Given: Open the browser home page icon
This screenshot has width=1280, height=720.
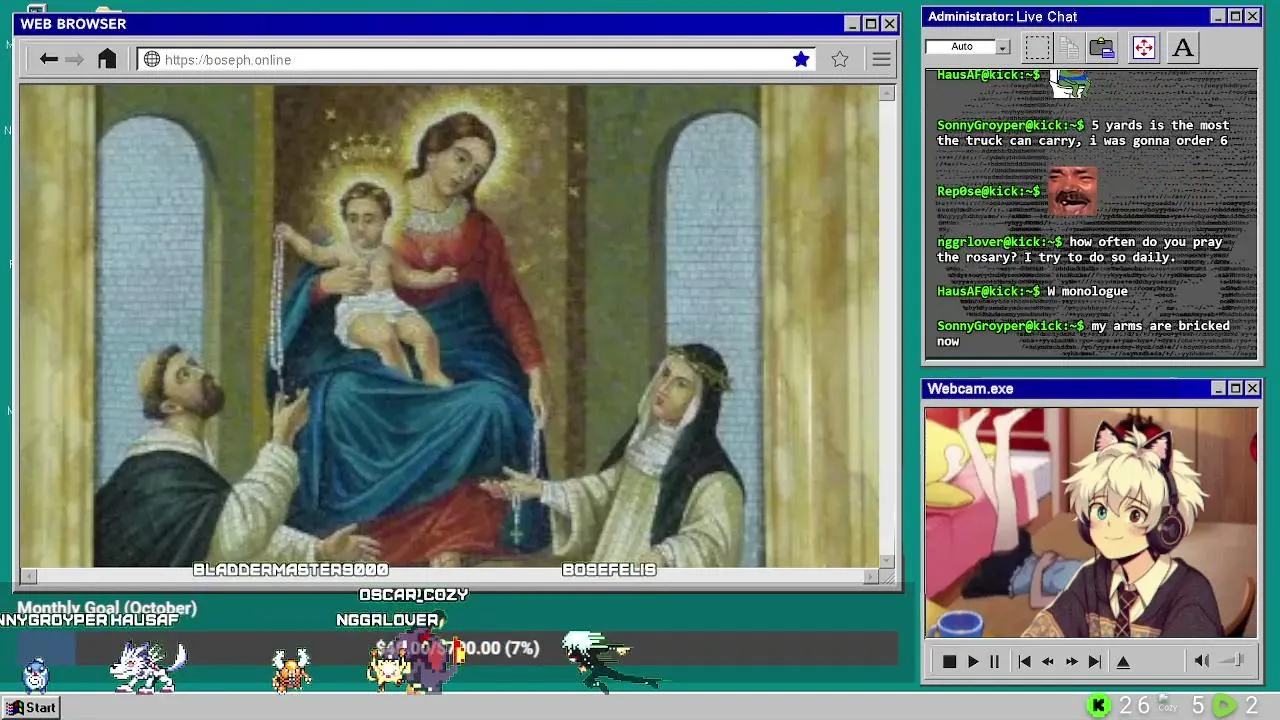Looking at the screenshot, I should pos(107,59).
